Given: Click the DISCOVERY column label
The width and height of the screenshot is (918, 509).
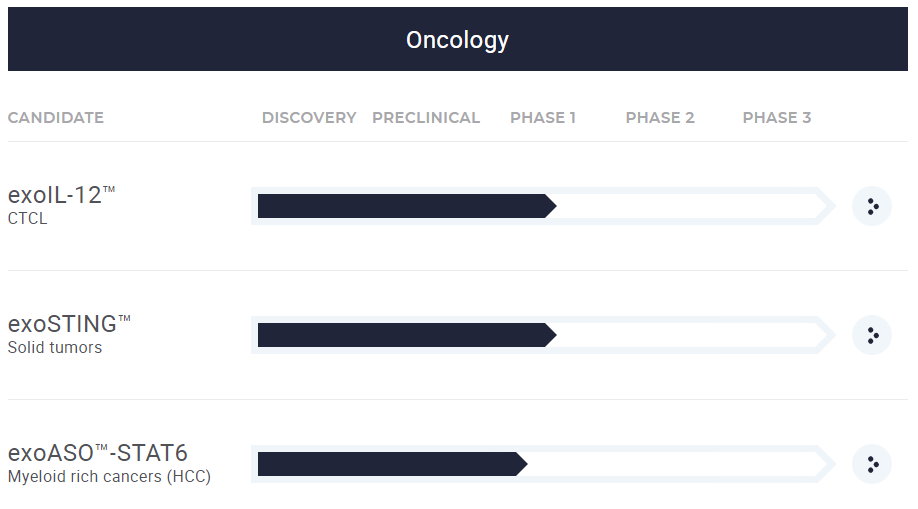Looking at the screenshot, I should pyautogui.click(x=309, y=118).
